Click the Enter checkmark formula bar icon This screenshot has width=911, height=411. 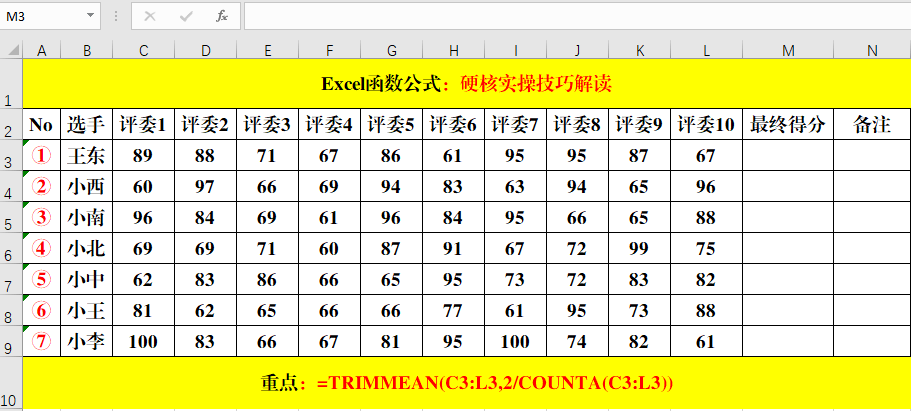tap(186, 16)
